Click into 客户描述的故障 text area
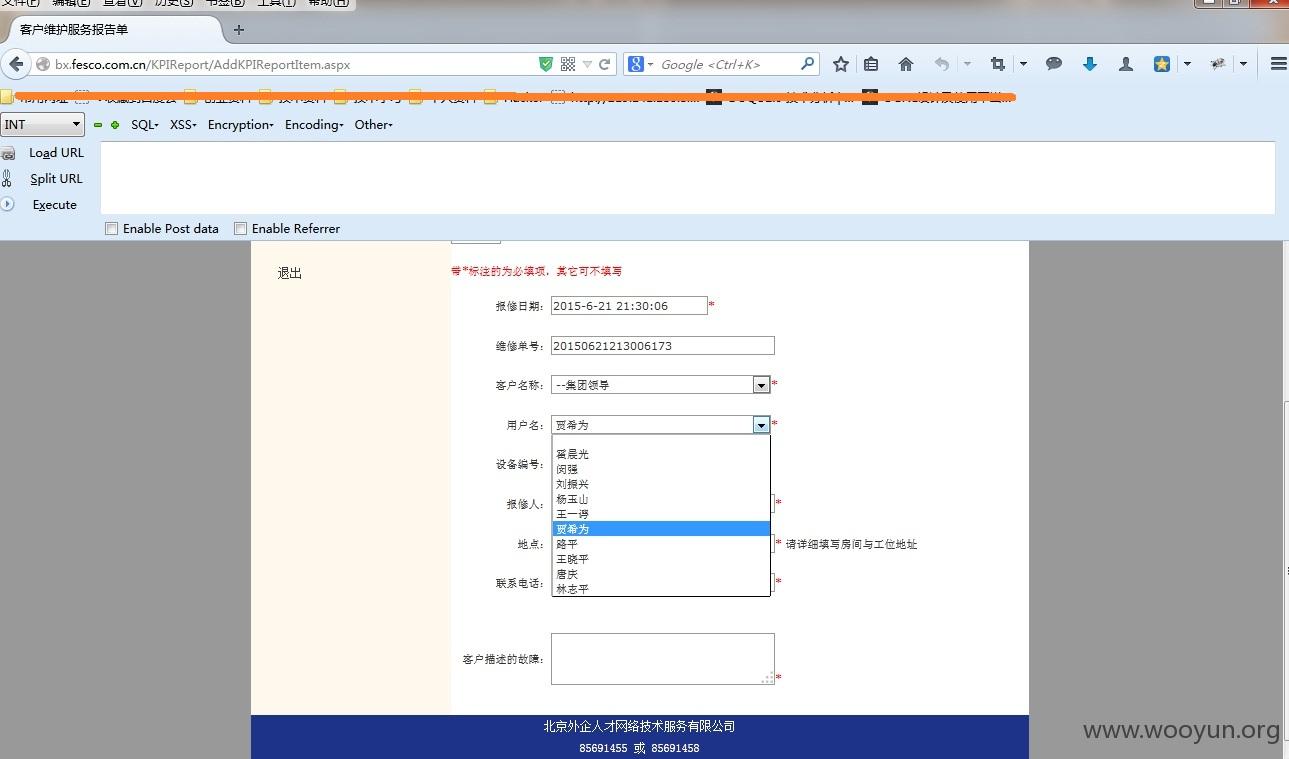Image resolution: width=1289 pixels, height=759 pixels. pos(663,659)
